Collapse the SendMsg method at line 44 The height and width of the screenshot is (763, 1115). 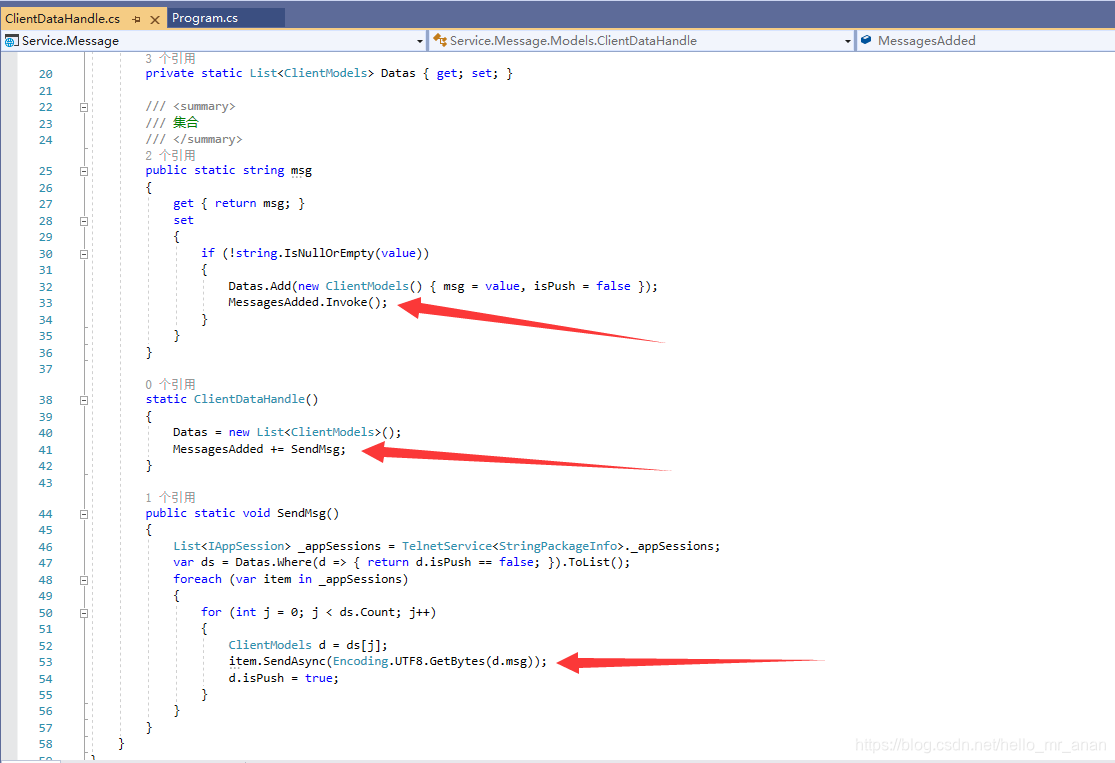[84, 514]
